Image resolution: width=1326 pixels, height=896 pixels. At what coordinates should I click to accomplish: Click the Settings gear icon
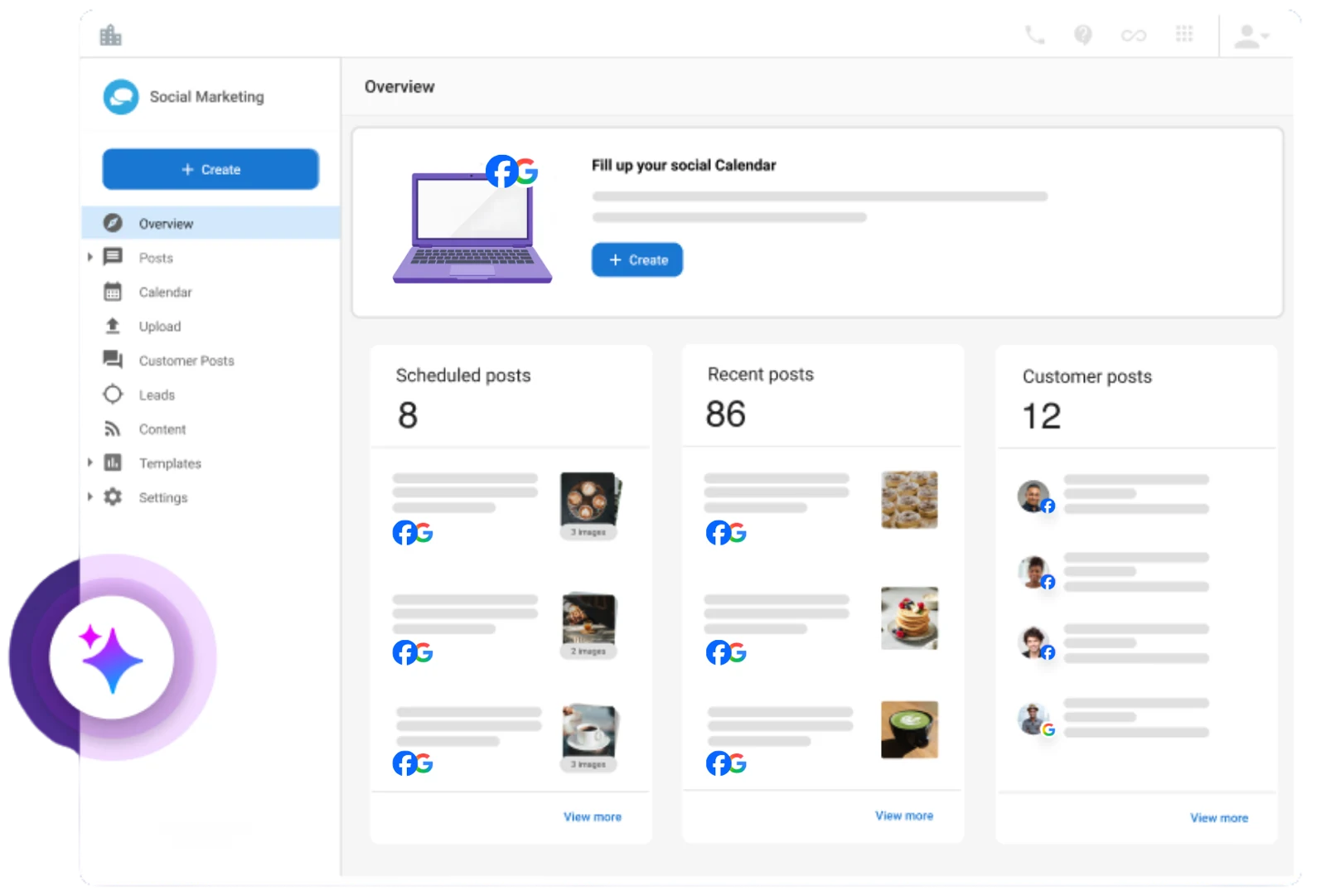pos(113,496)
